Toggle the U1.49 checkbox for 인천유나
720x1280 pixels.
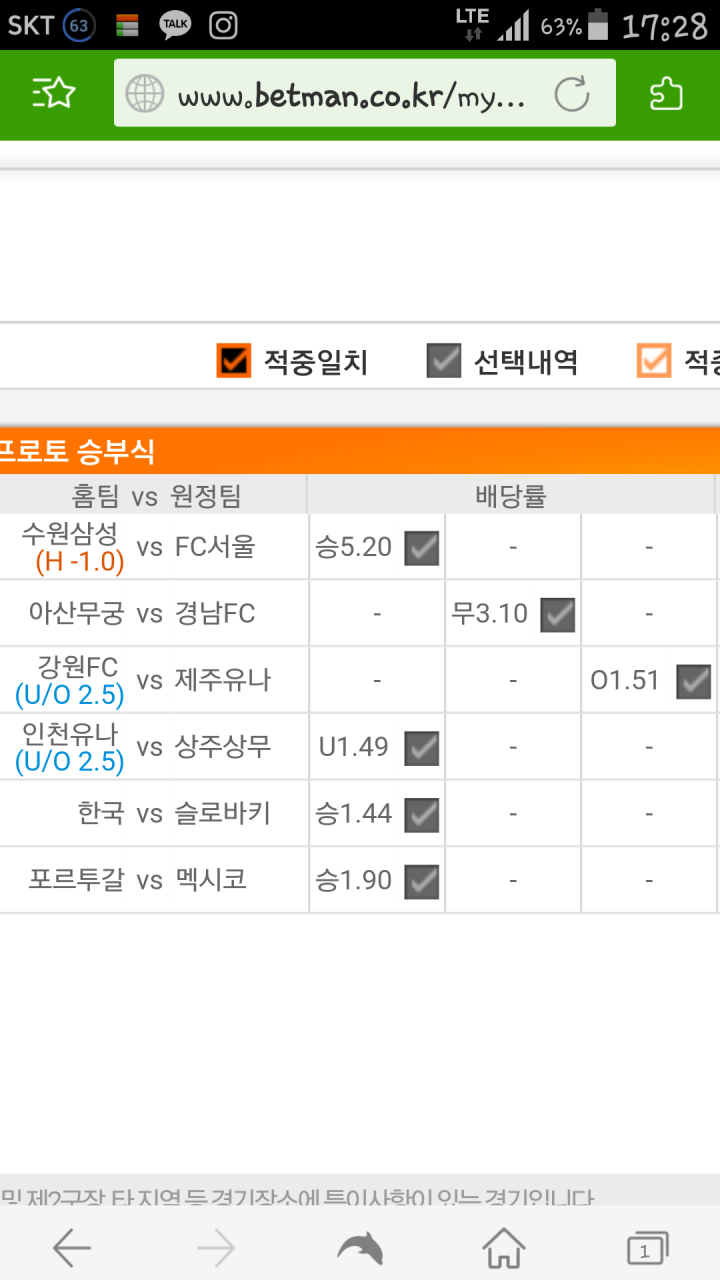(x=421, y=749)
